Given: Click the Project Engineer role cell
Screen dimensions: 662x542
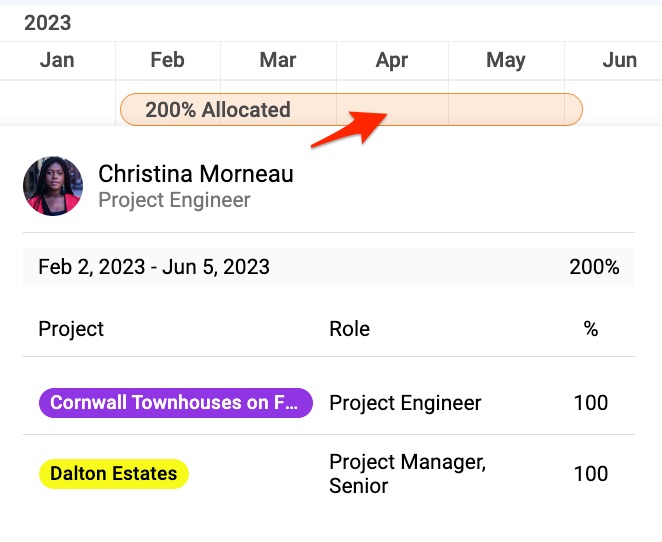Looking at the screenshot, I should click(405, 403).
